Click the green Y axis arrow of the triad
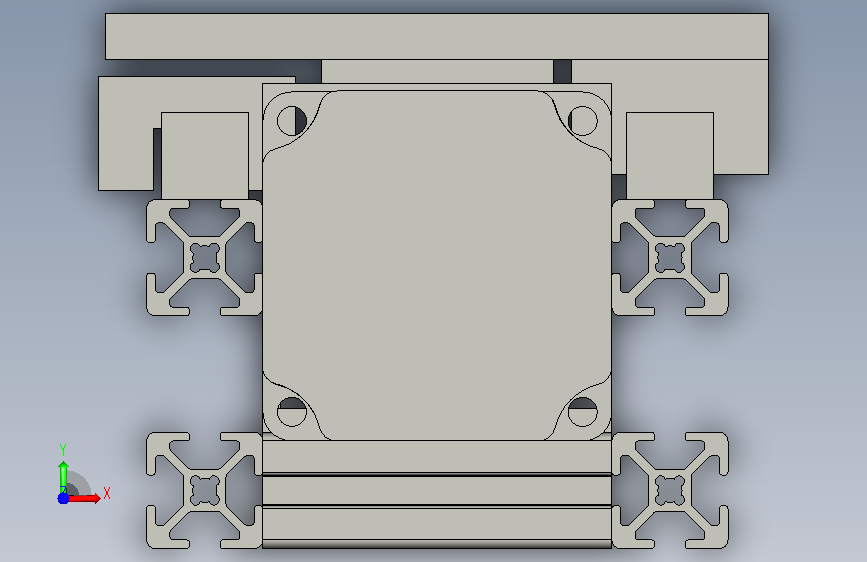The width and height of the screenshot is (867, 562). 63,477
